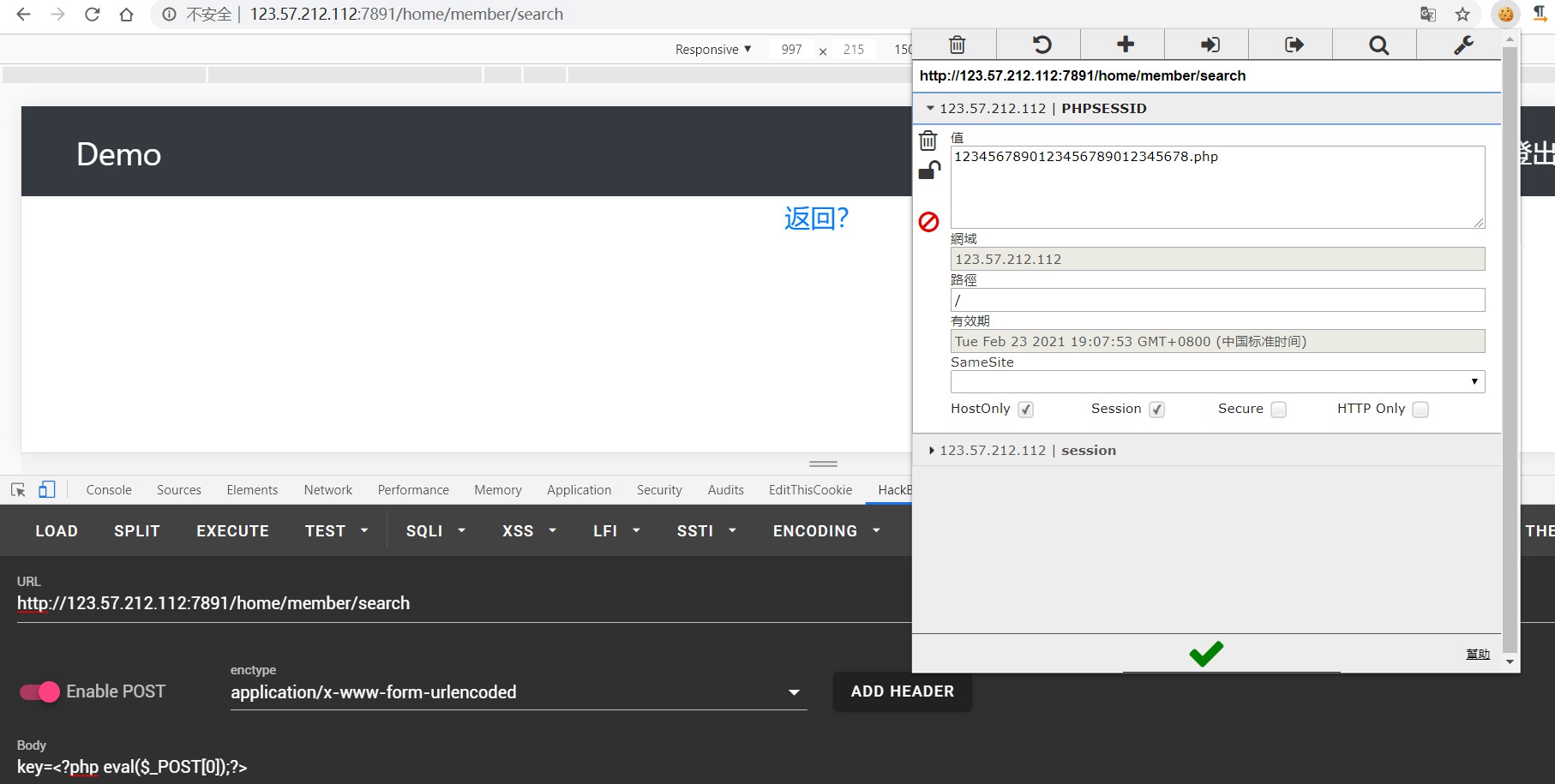Toggle the device toolbar icon
The height and width of the screenshot is (784, 1555).
click(47, 490)
